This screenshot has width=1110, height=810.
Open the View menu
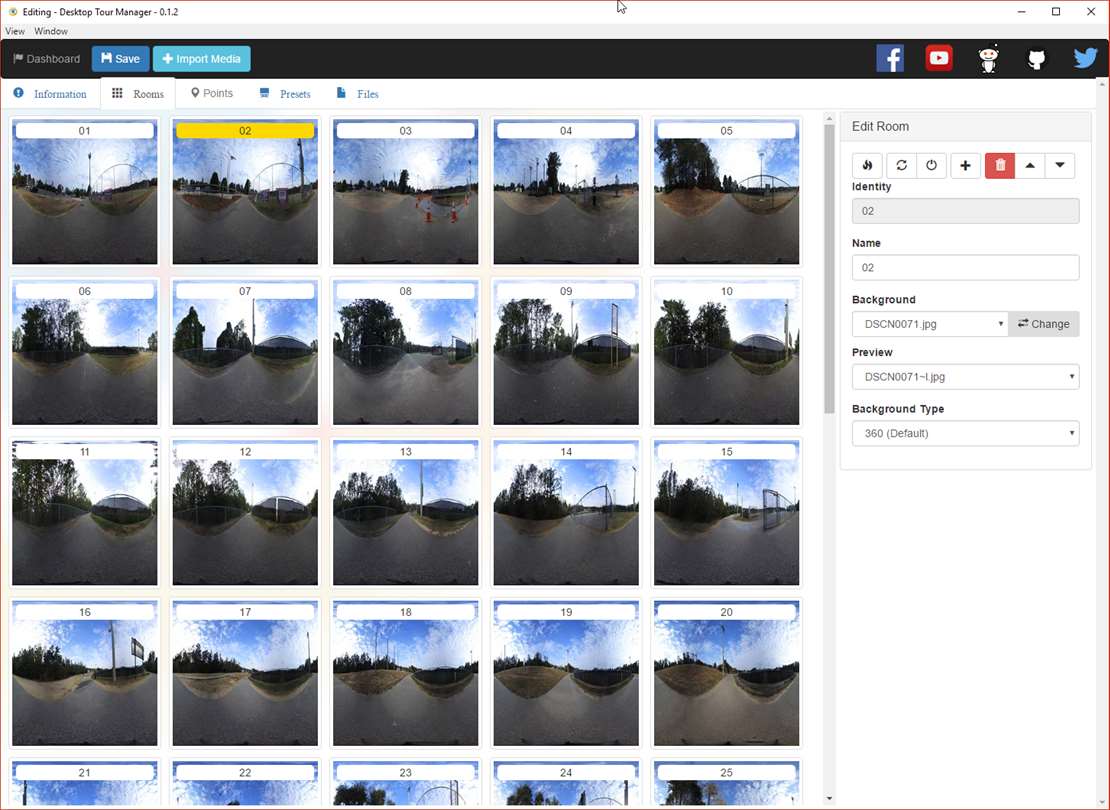[x=15, y=31]
